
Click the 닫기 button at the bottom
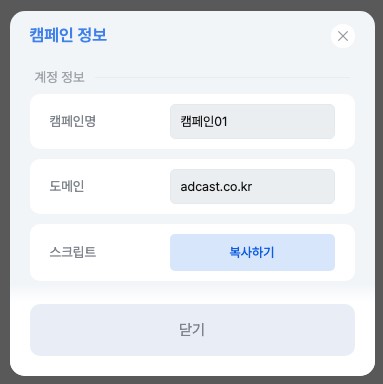click(x=192, y=330)
